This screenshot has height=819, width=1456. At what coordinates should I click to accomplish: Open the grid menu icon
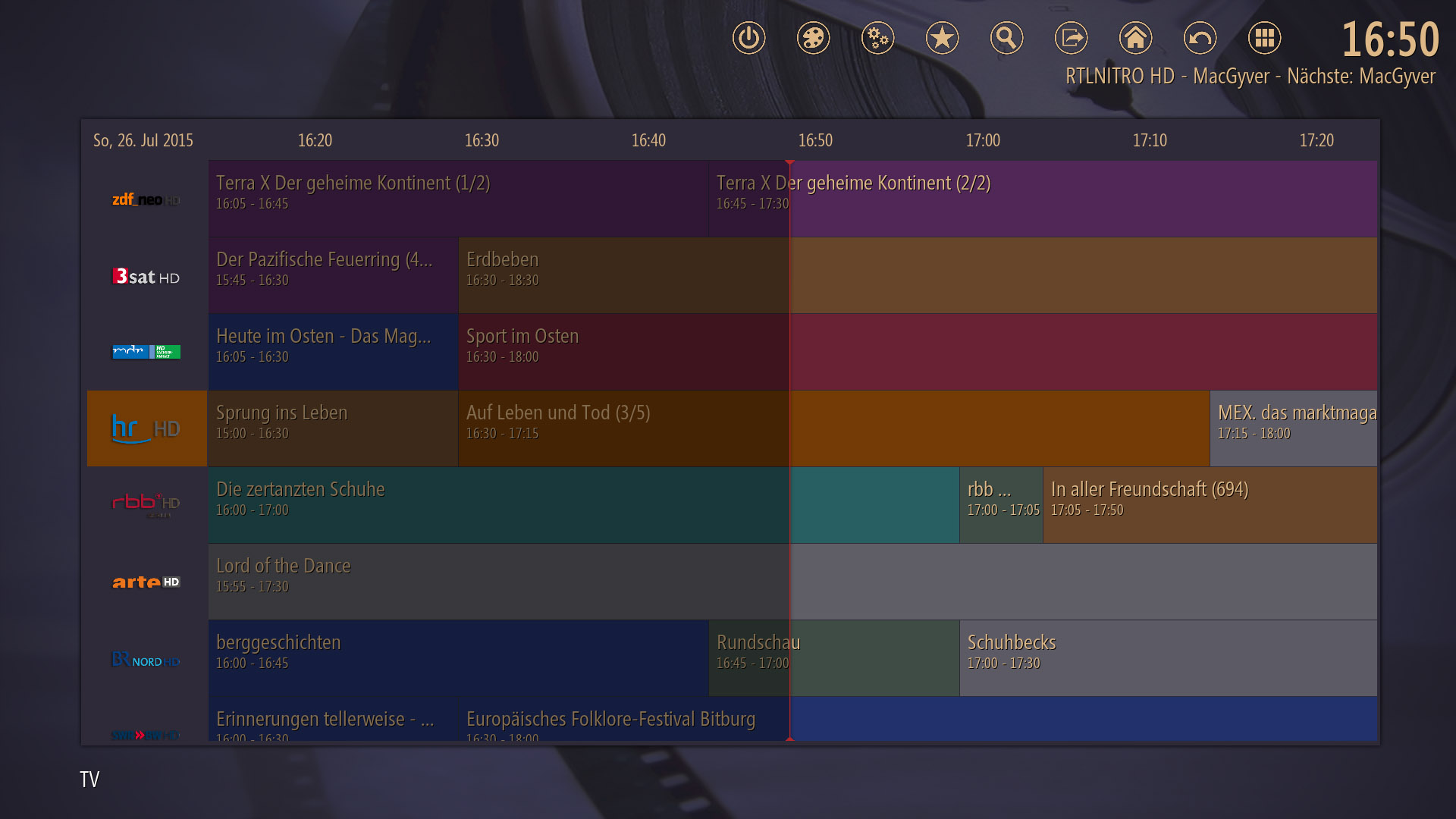click(1264, 38)
